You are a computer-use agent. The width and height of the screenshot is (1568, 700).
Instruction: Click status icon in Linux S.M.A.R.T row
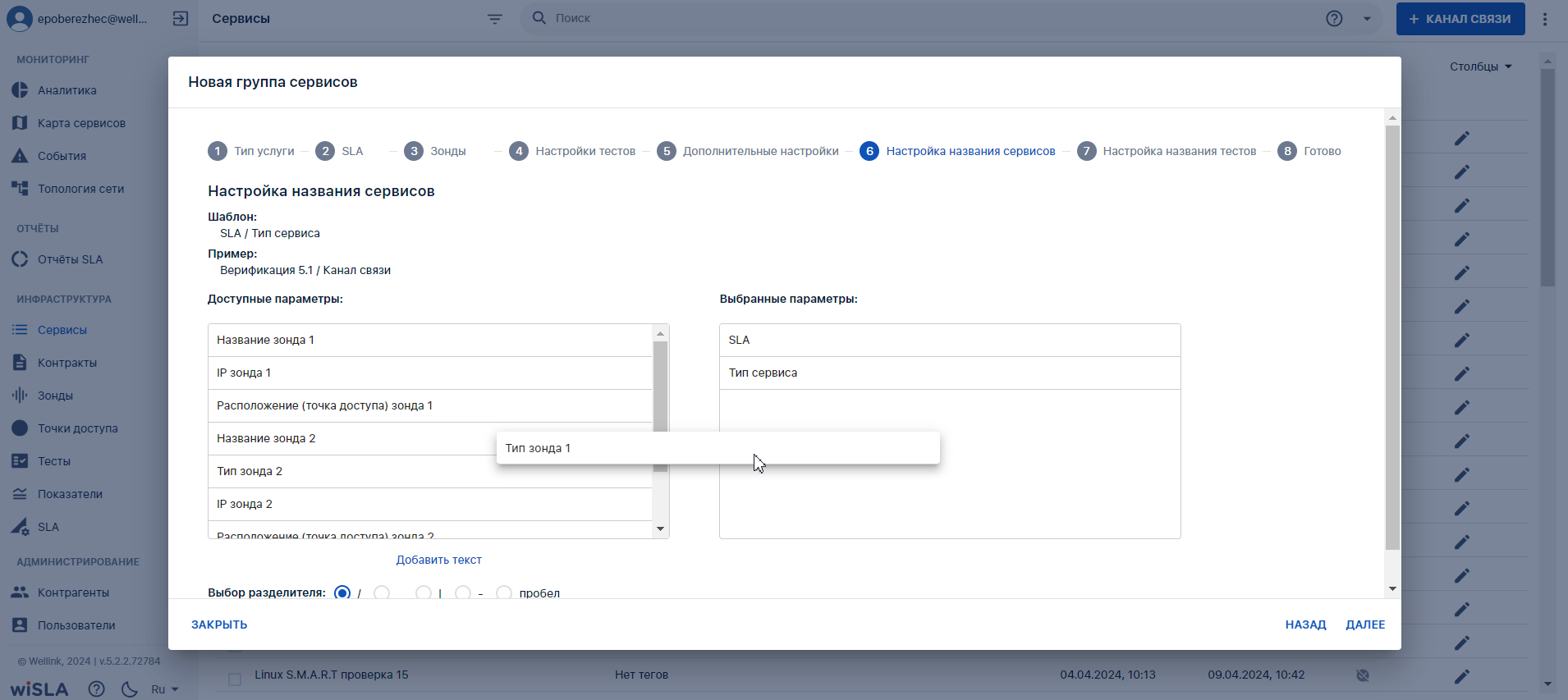(x=1363, y=675)
